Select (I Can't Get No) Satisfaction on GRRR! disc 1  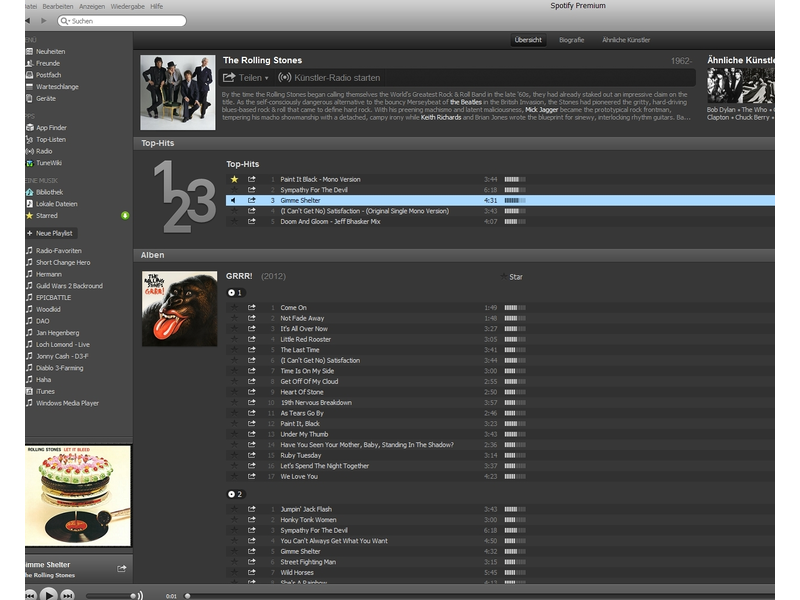pyautogui.click(x=500, y=360)
